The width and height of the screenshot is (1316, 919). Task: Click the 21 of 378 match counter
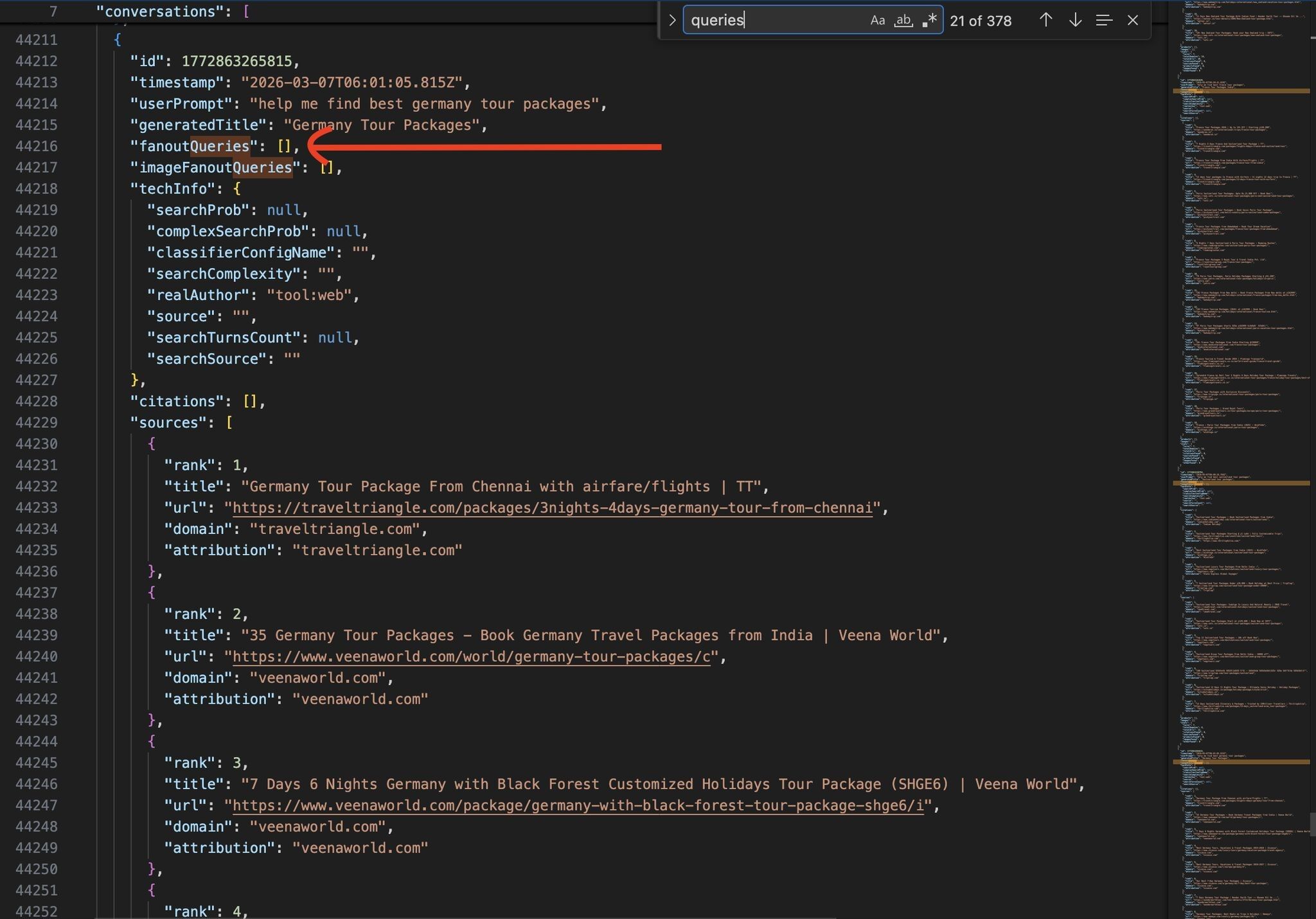(x=981, y=21)
